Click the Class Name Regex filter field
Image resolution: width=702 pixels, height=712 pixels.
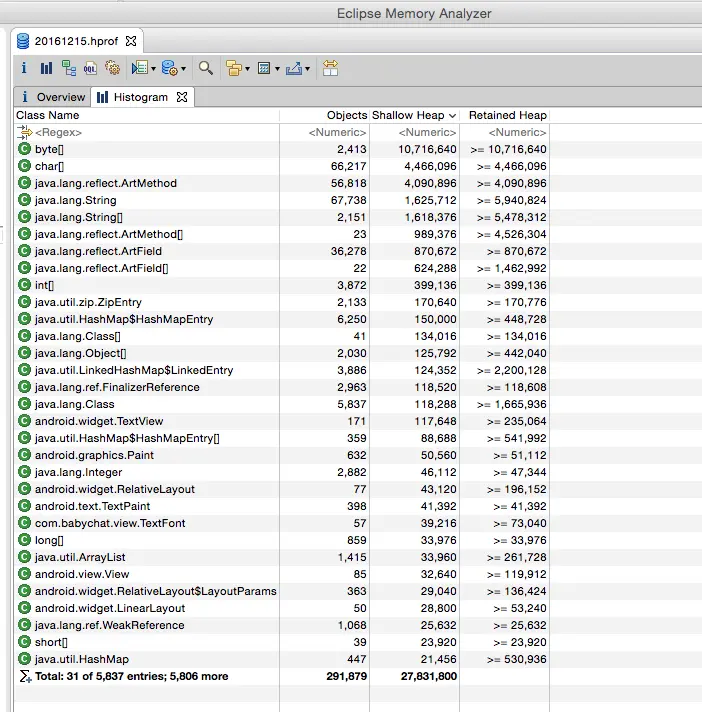click(x=147, y=133)
